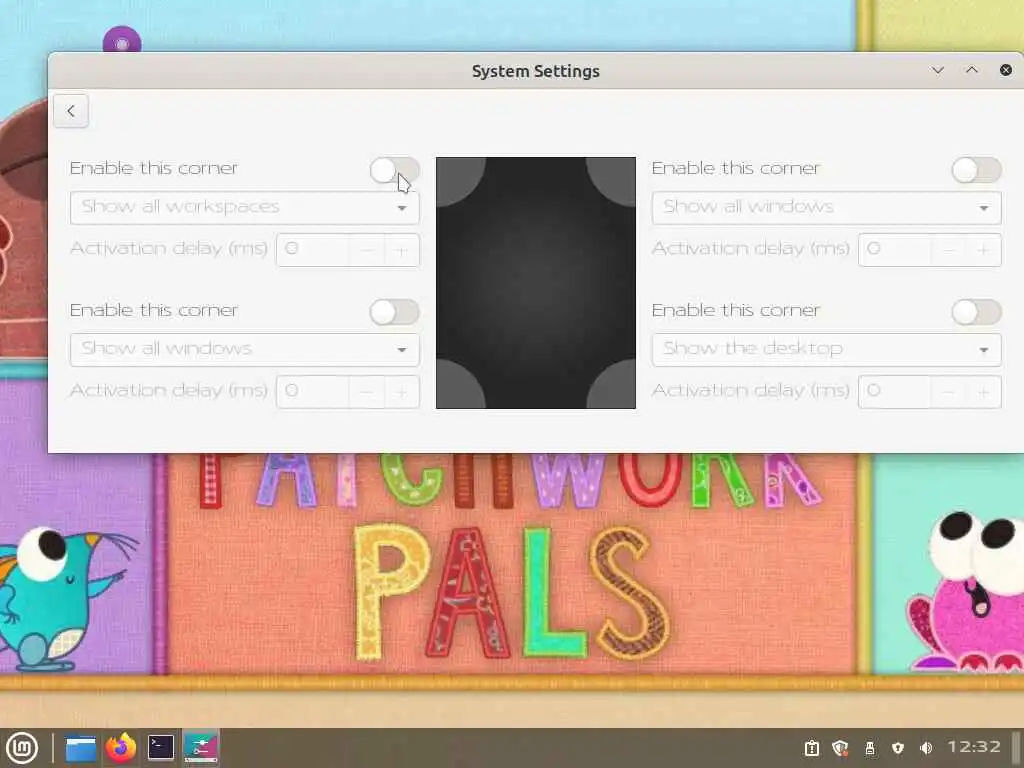The height and width of the screenshot is (768, 1024).
Task: Click bottom-left corner of screen preview
Action: coord(456,388)
